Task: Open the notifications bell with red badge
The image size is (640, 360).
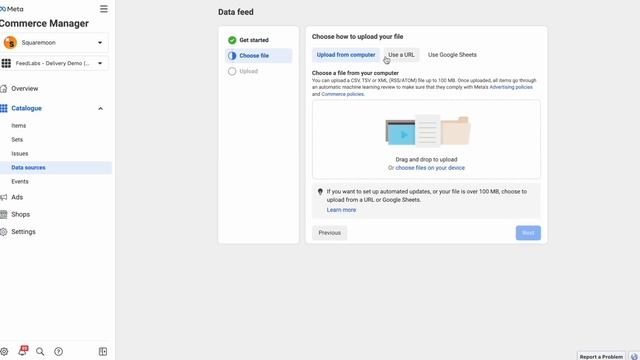Action: coord(23,351)
